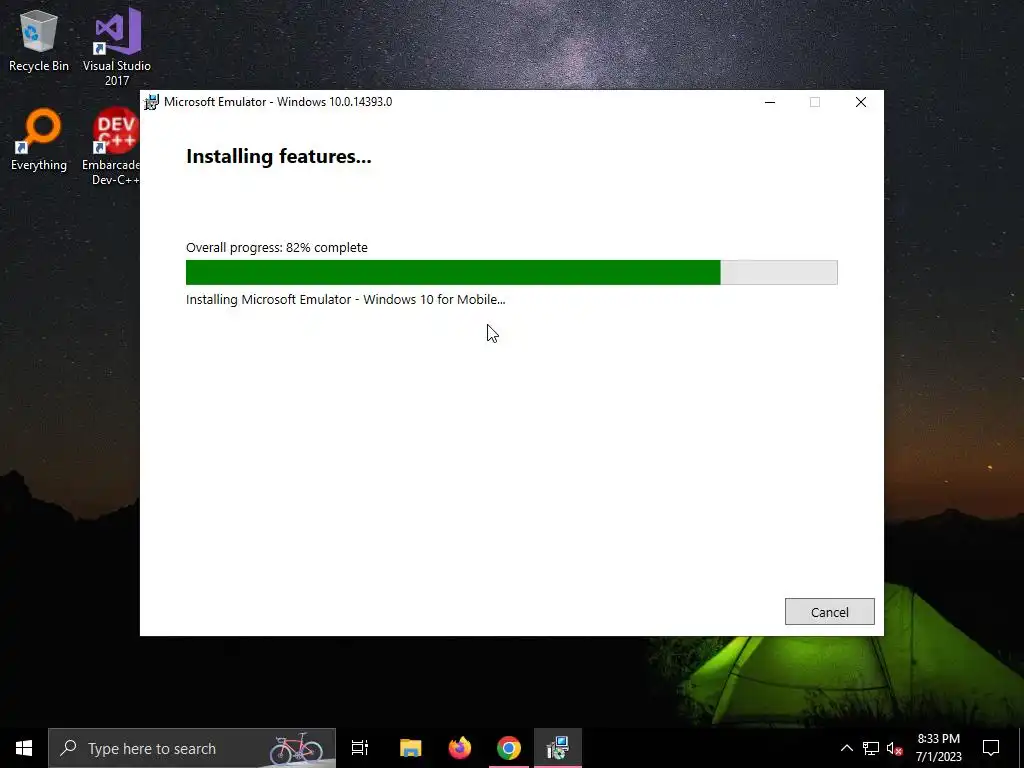Click the bicycle illustration in the search box
Image resolution: width=1024 pixels, height=768 pixels.
click(x=297, y=748)
